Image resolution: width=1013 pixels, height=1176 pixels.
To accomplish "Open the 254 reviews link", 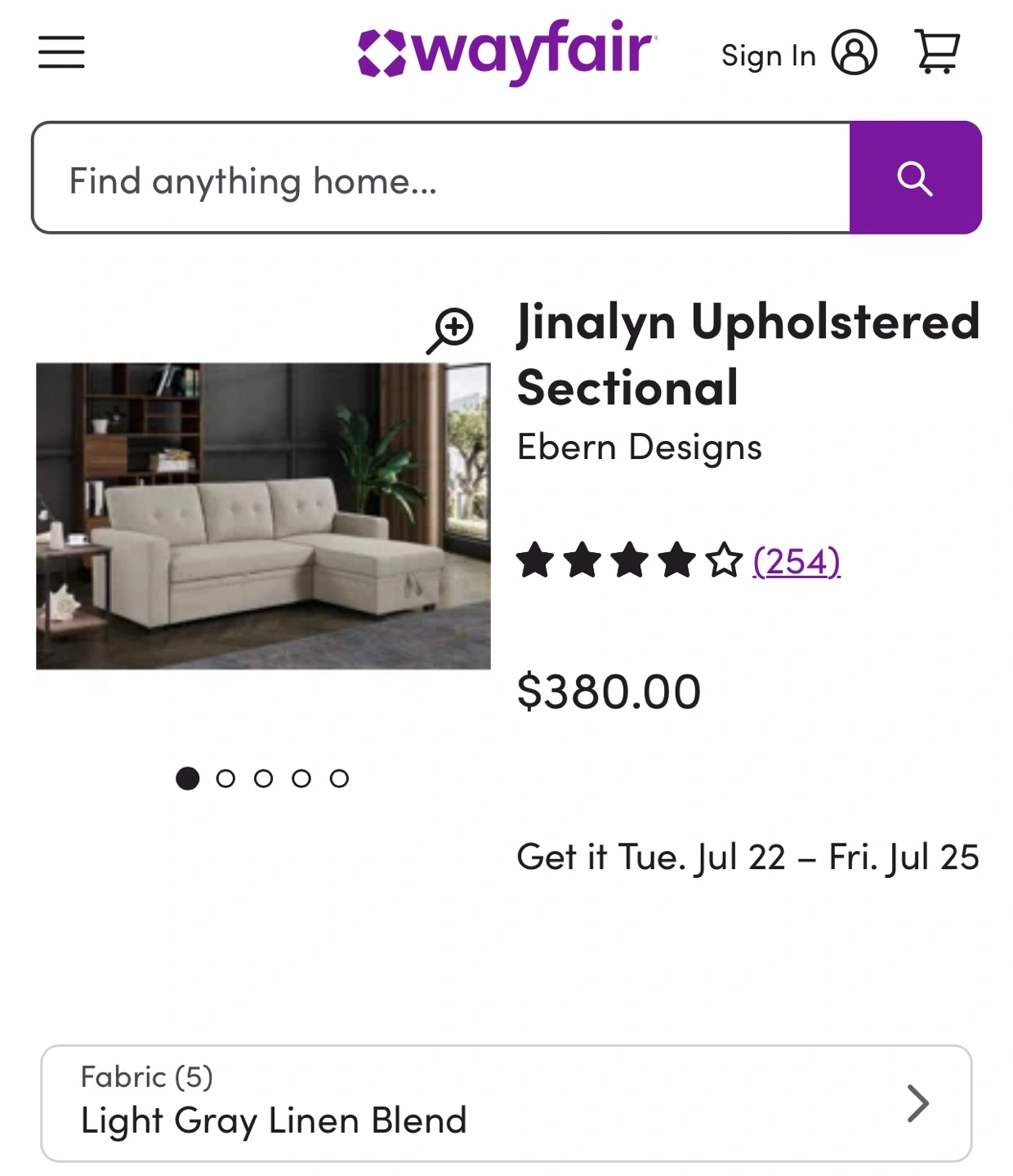I will pos(797,562).
